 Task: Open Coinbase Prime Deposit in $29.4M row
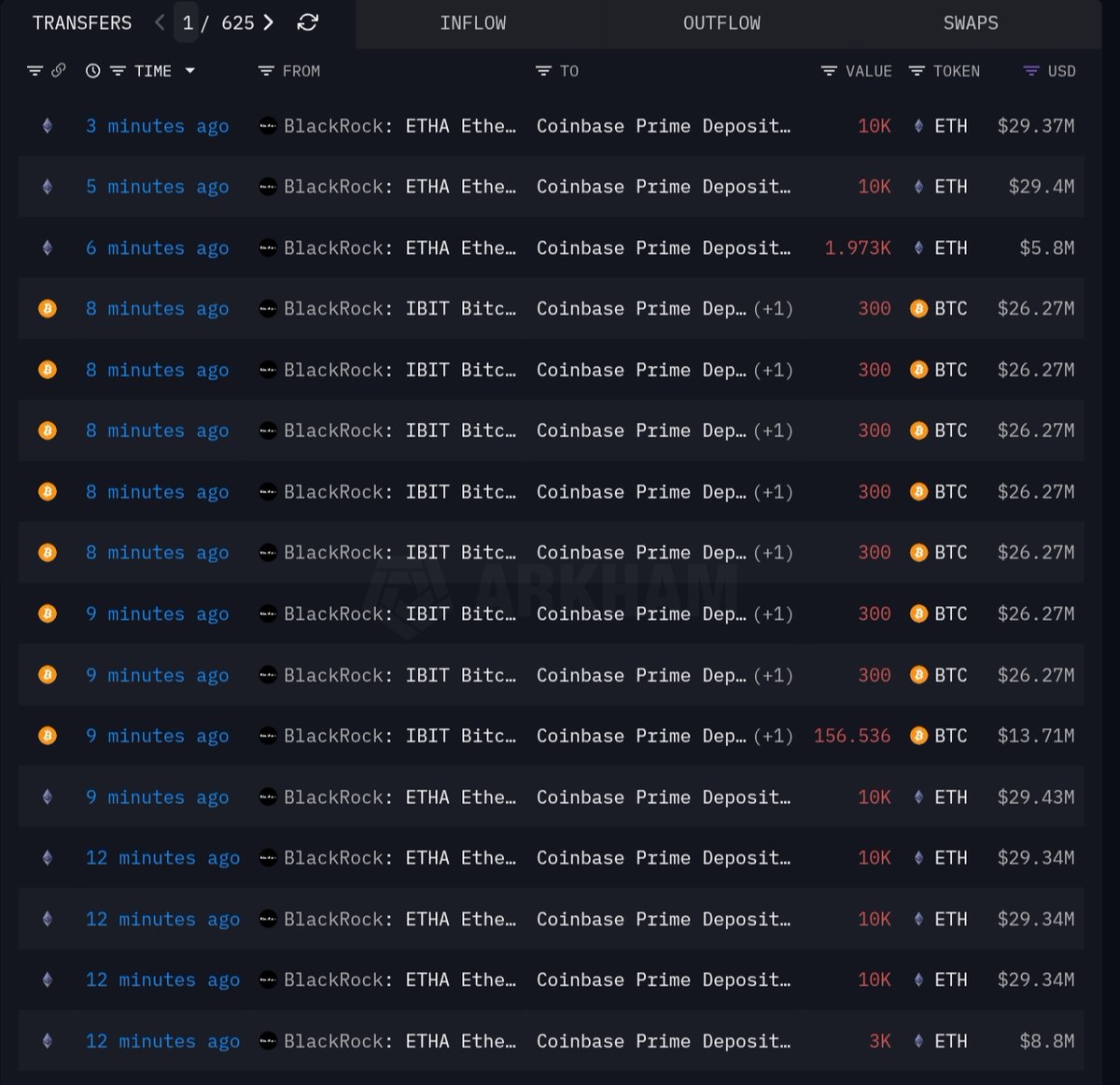pyautogui.click(x=664, y=187)
